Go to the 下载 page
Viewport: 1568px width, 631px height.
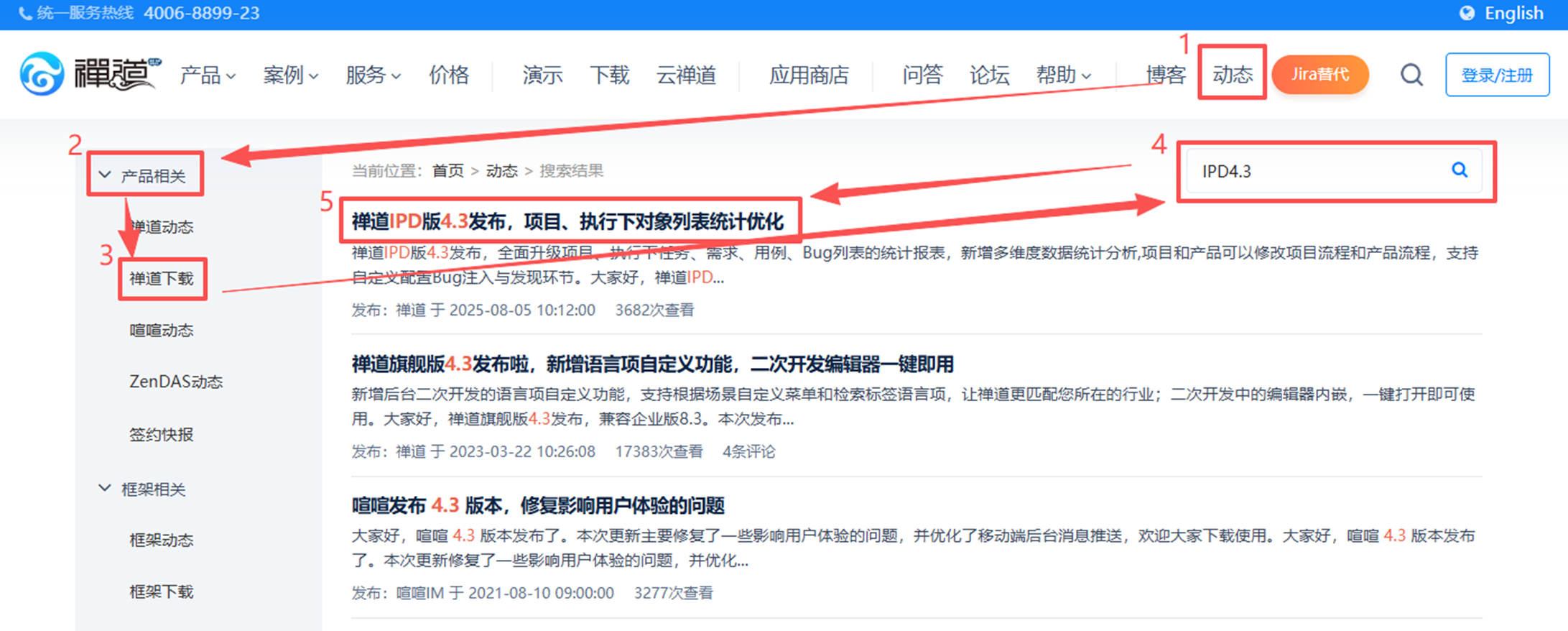(x=610, y=75)
